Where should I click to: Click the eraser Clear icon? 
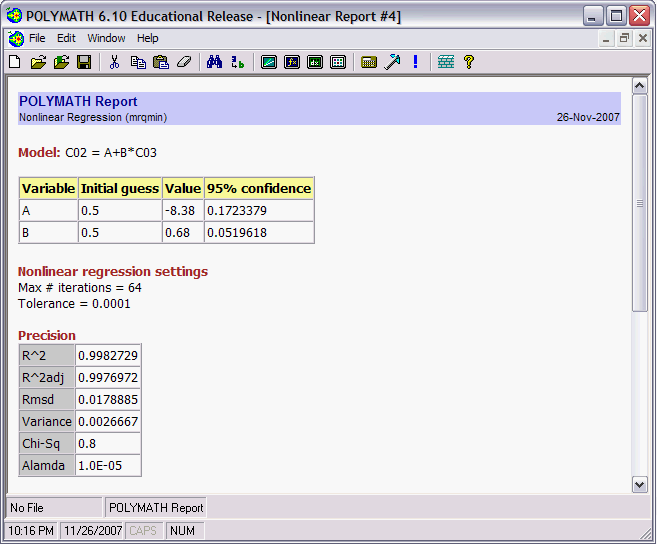[x=183, y=62]
